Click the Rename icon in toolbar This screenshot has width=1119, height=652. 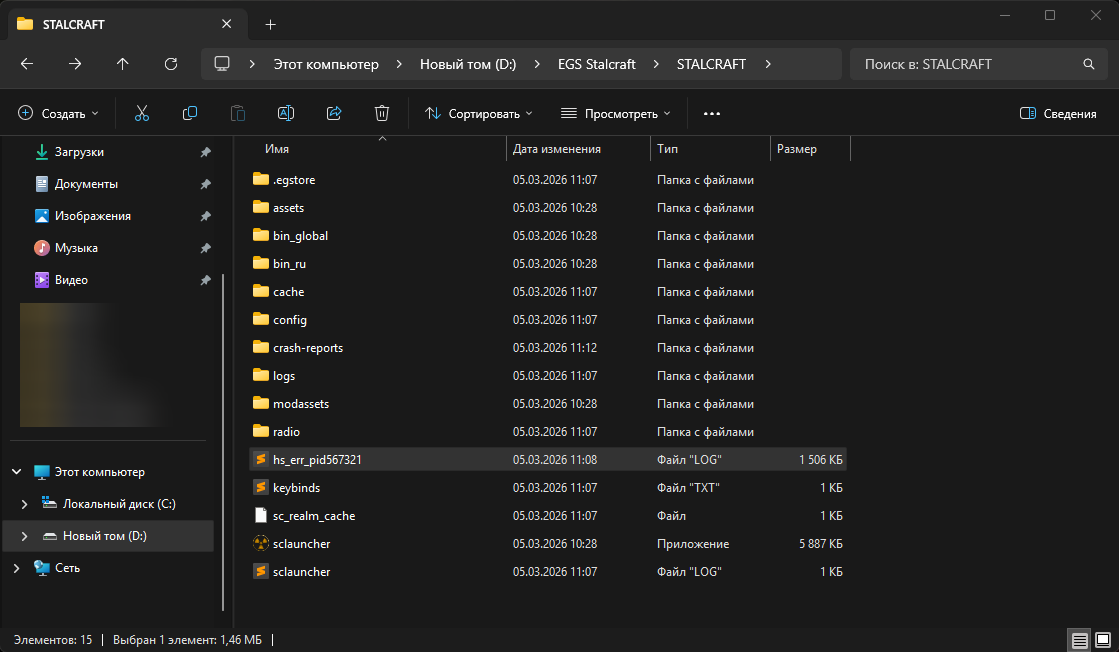pyautogui.click(x=286, y=114)
